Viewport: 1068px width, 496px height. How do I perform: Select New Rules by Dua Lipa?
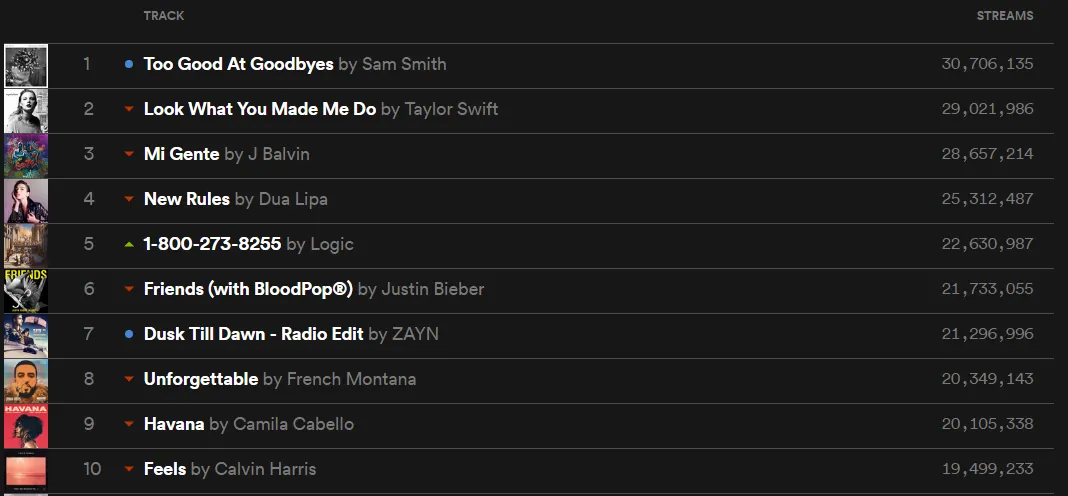point(187,199)
